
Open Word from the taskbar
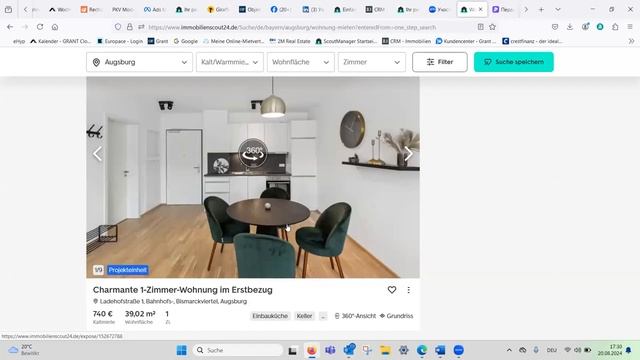point(440,350)
